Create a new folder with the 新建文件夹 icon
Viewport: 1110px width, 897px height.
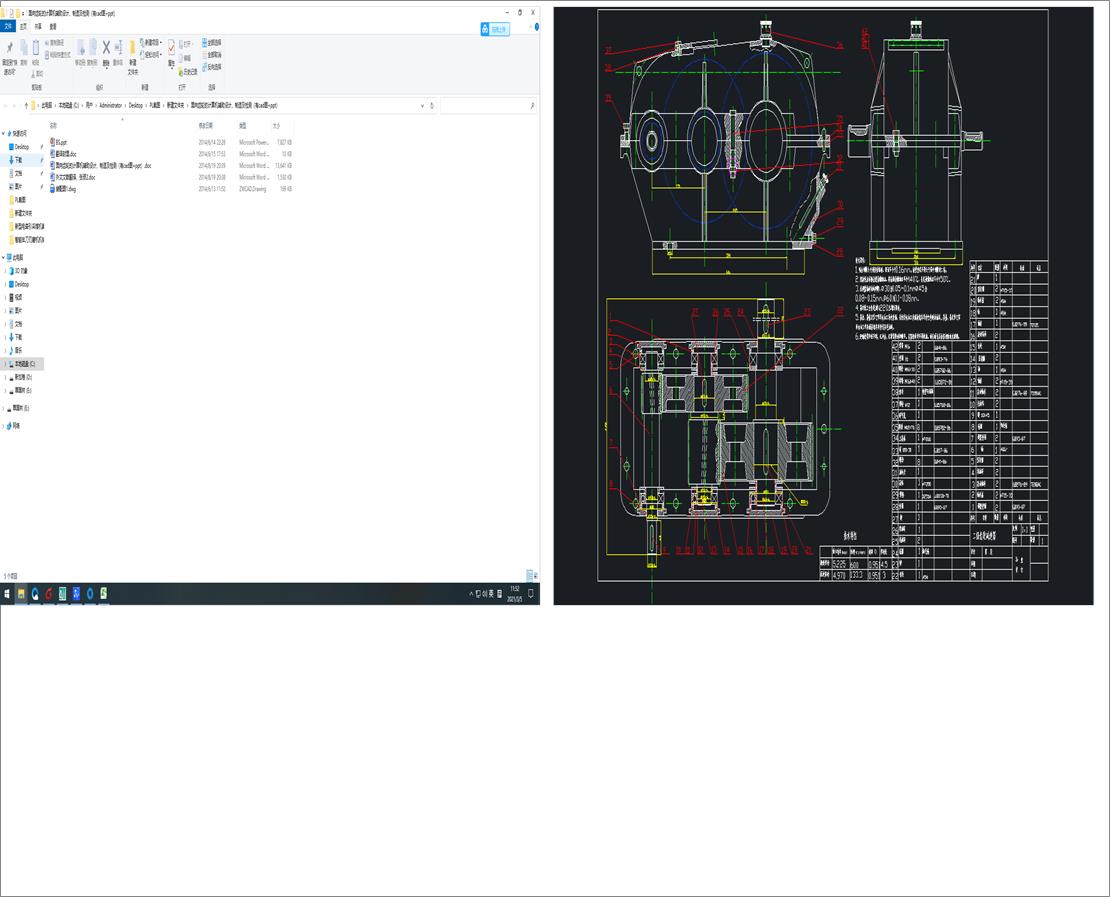click(132, 48)
